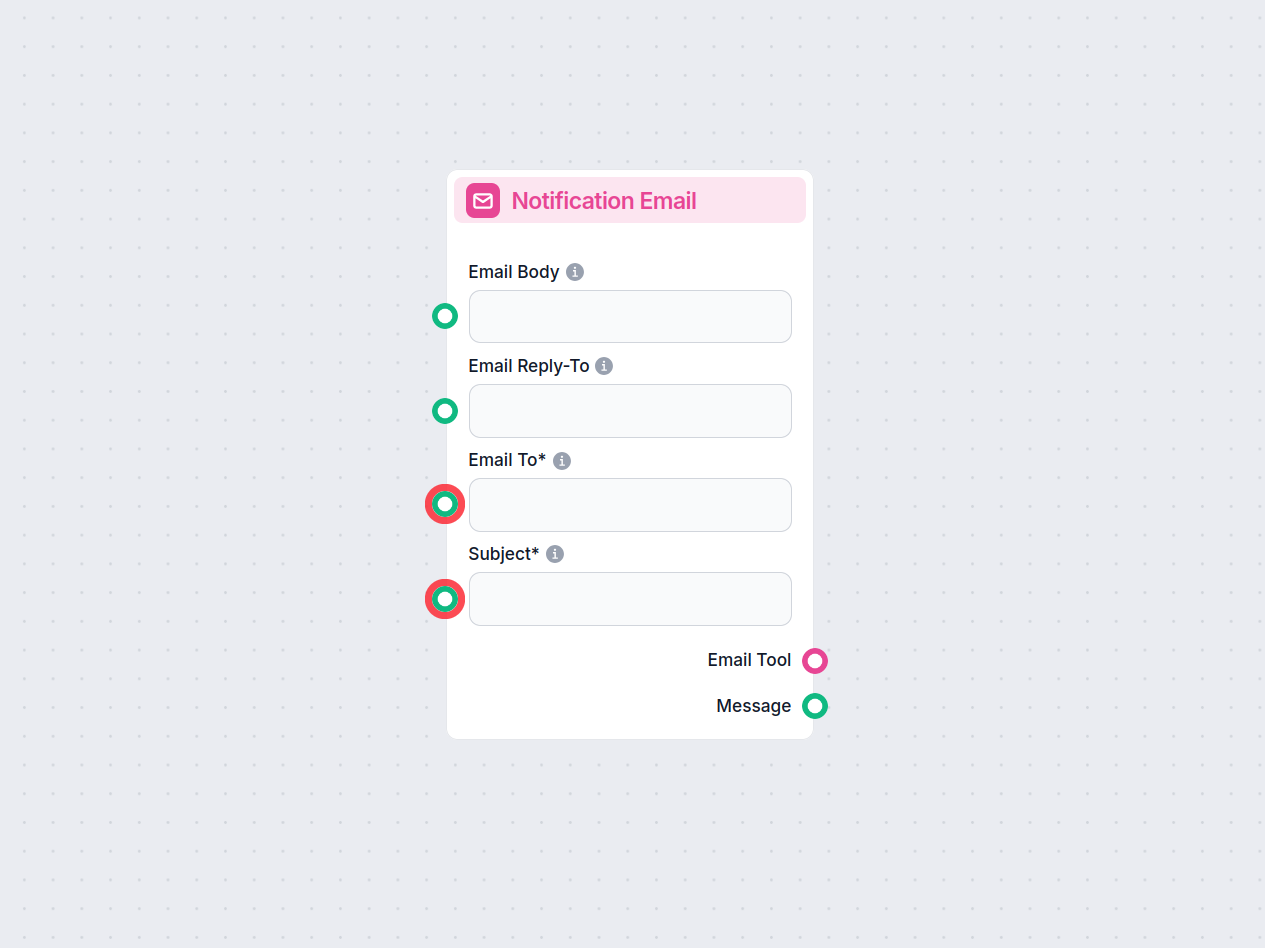Click the red-ringed port next to Email To
Viewport: 1265px width, 948px height.
pyautogui.click(x=445, y=504)
